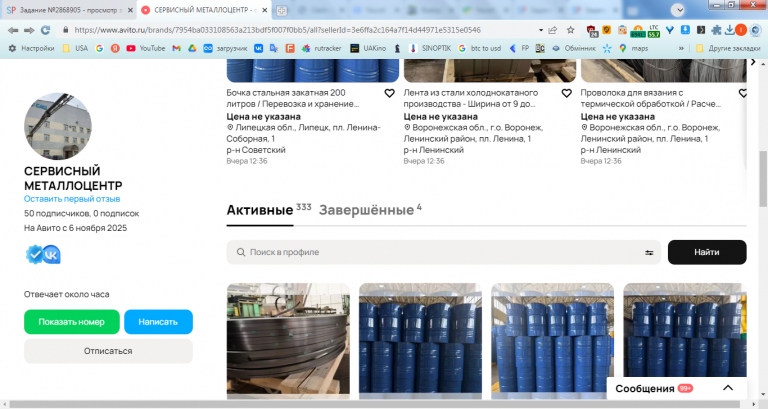Open search filters in profile search
The width and height of the screenshot is (768, 409).
[x=649, y=253]
